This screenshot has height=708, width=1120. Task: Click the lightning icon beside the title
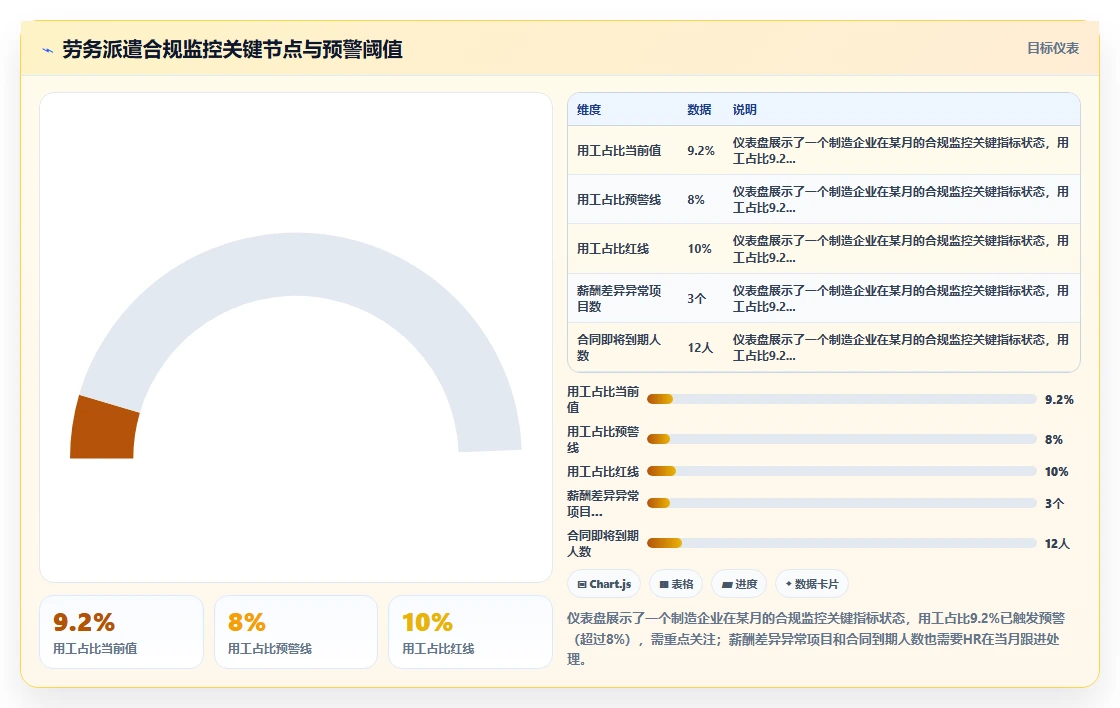pos(48,50)
